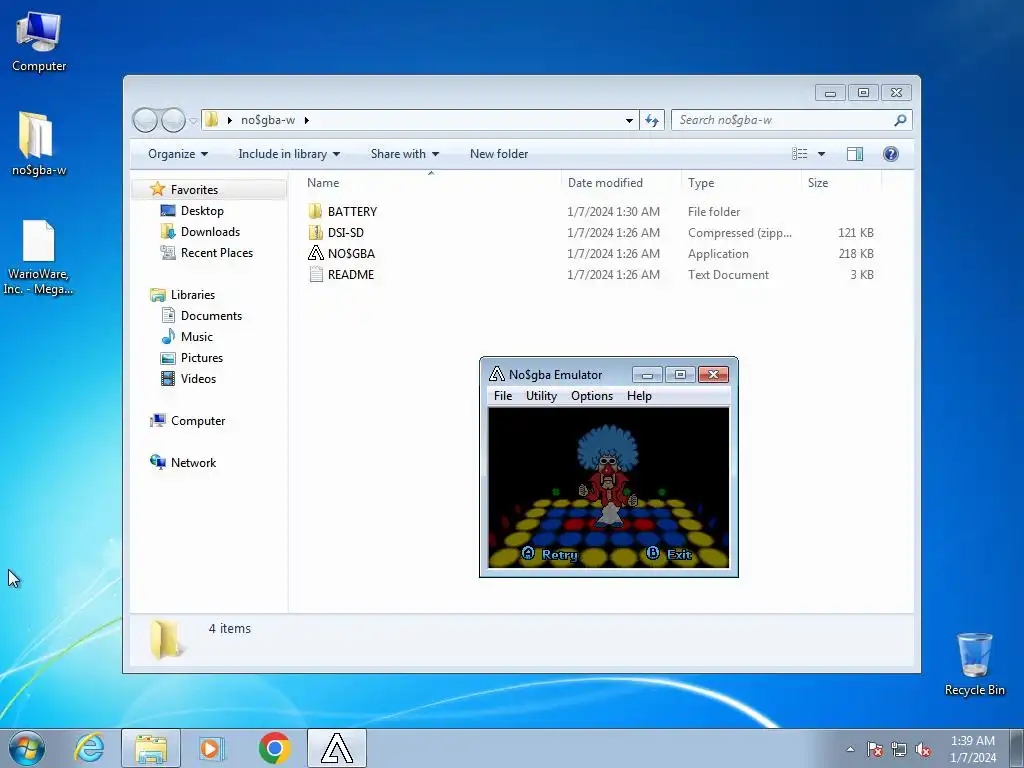
Task: Open the Share with dropdown
Action: (404, 154)
